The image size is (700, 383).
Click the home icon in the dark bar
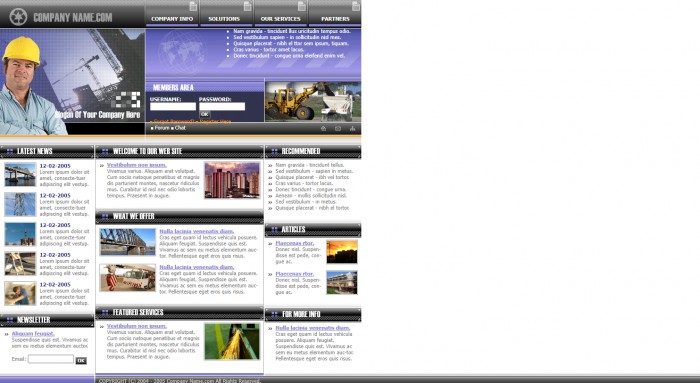323,129
